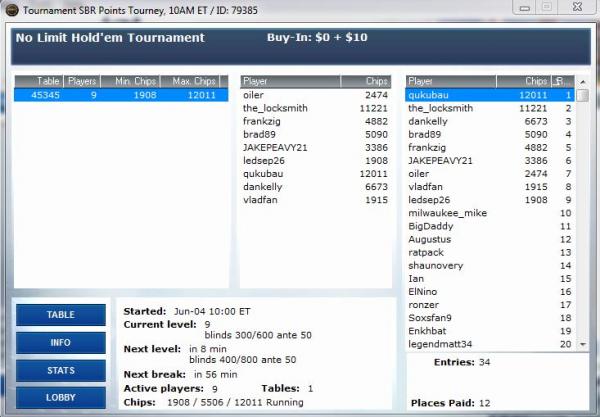This screenshot has height=417, width=600.
Task: Sort by Max. Chips column header
Action: pos(195,81)
